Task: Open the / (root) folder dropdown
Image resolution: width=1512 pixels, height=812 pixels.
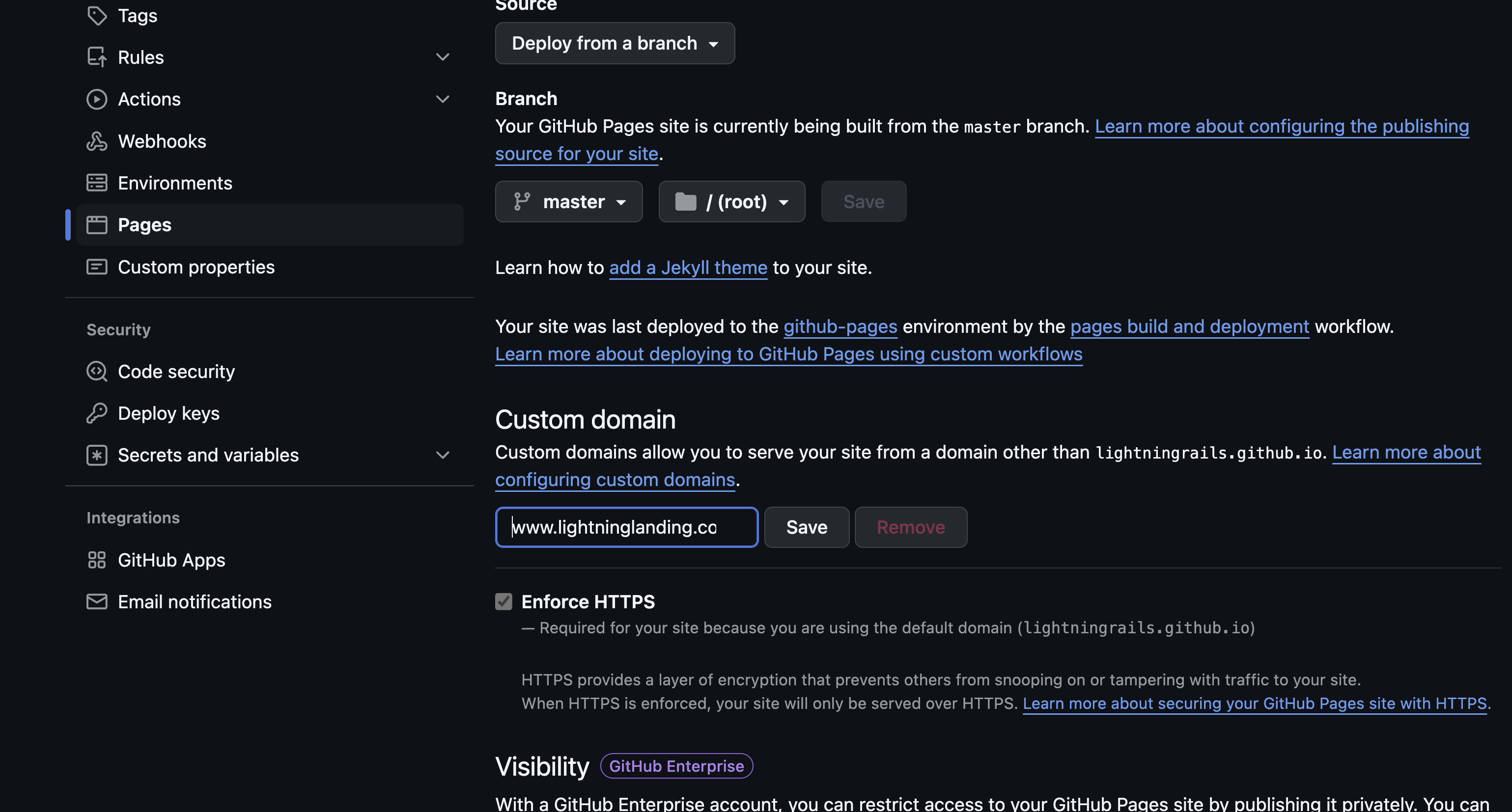Action: [731, 202]
